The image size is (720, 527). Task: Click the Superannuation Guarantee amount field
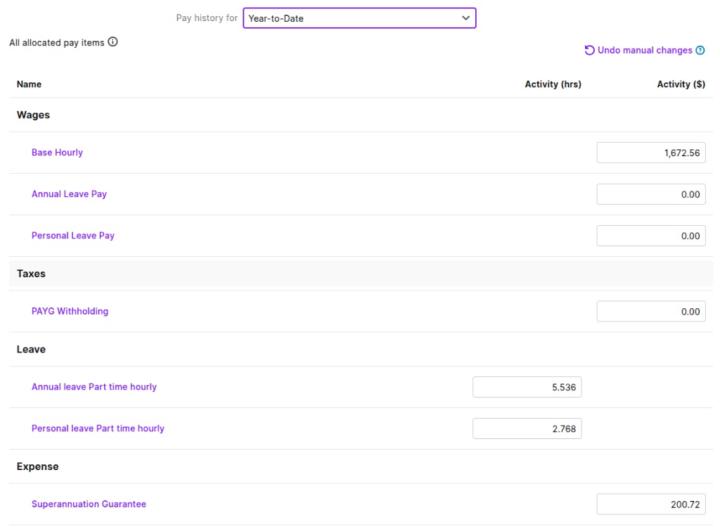coord(651,504)
